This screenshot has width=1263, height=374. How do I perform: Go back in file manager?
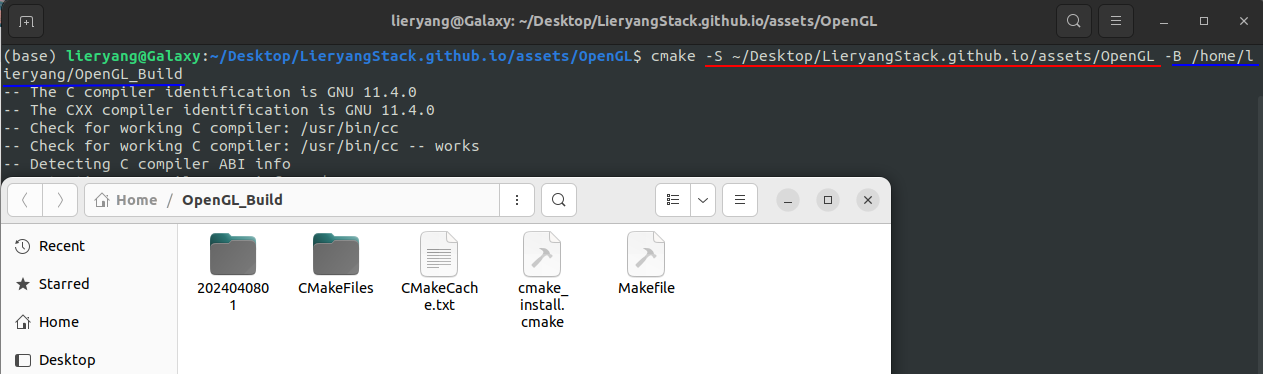25,200
